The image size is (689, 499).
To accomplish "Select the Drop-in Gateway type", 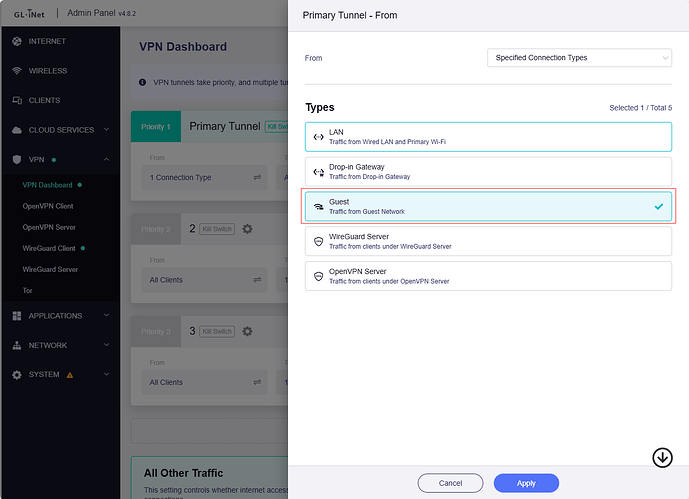I will (488, 172).
